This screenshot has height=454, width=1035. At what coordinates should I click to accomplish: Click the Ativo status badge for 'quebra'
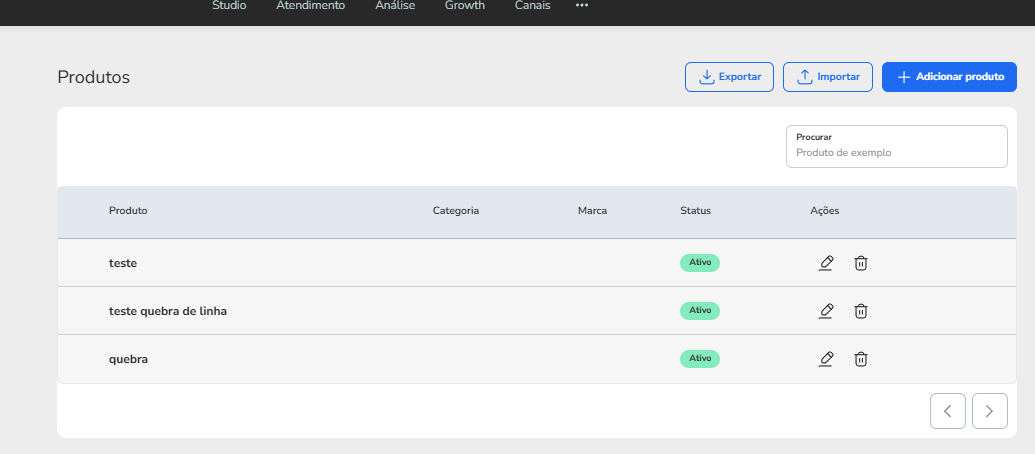point(700,359)
